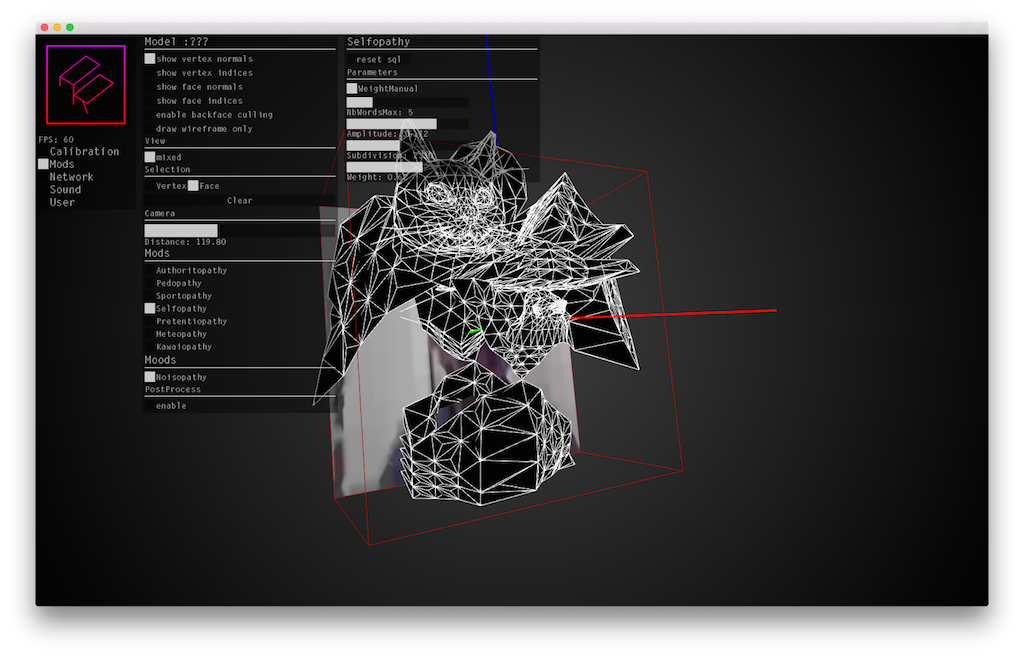Enable the Authoritopathy mod
This screenshot has height=657, width=1024.
(x=148, y=270)
